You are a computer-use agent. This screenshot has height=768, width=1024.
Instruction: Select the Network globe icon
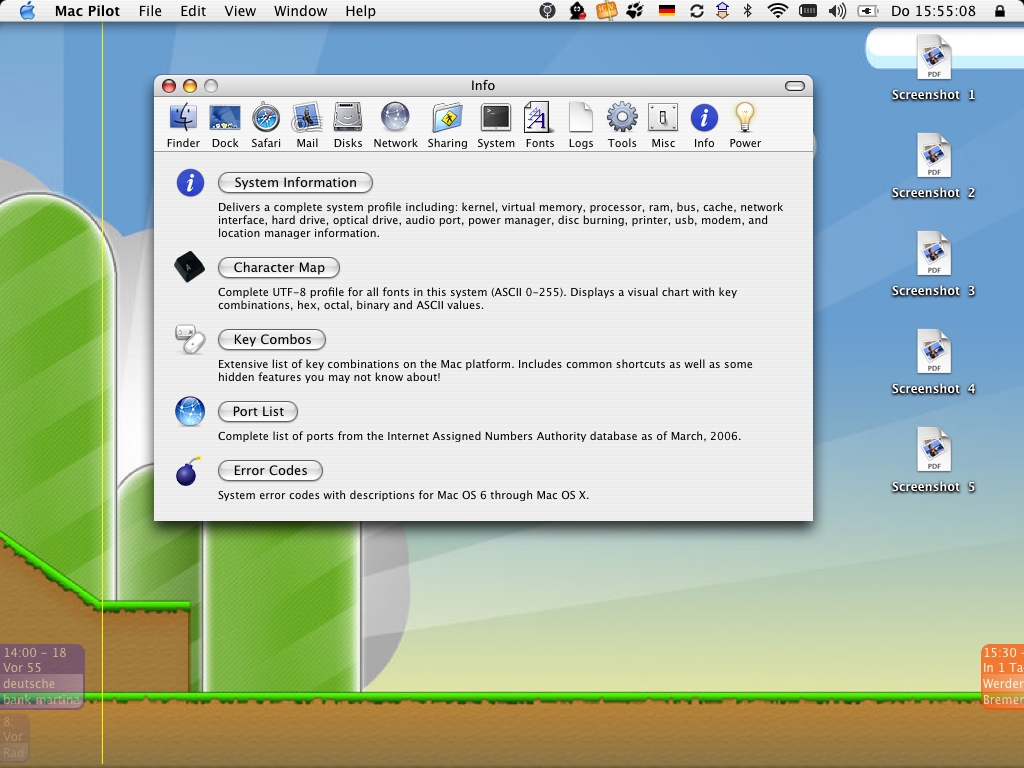(395, 125)
